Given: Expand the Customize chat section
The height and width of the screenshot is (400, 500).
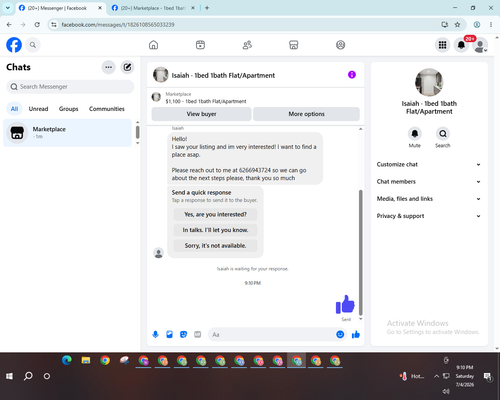Looking at the screenshot, I should [x=429, y=164].
